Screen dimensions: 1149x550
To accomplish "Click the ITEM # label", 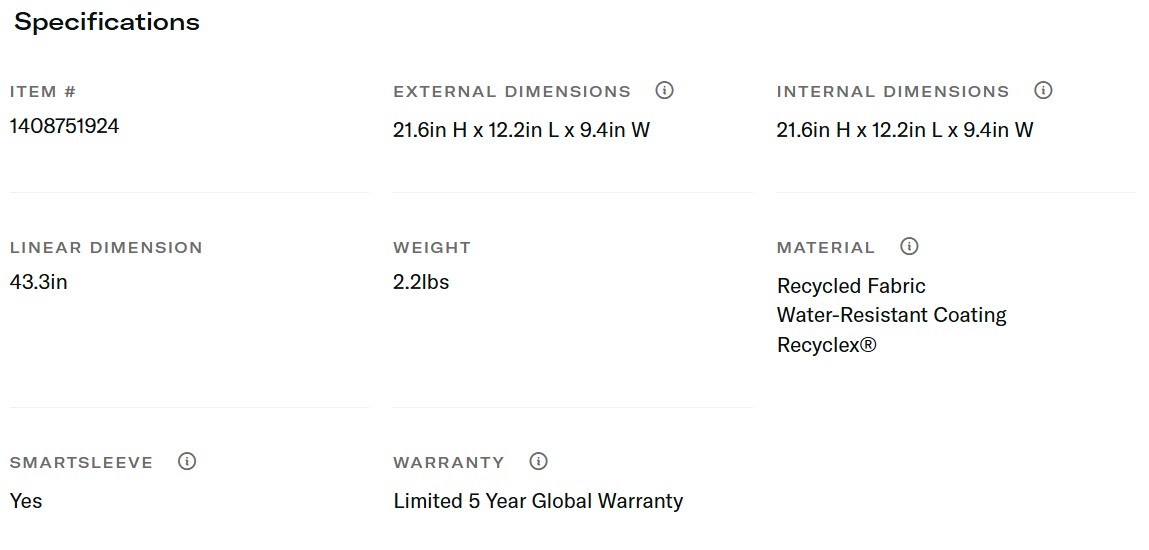I will (43, 92).
